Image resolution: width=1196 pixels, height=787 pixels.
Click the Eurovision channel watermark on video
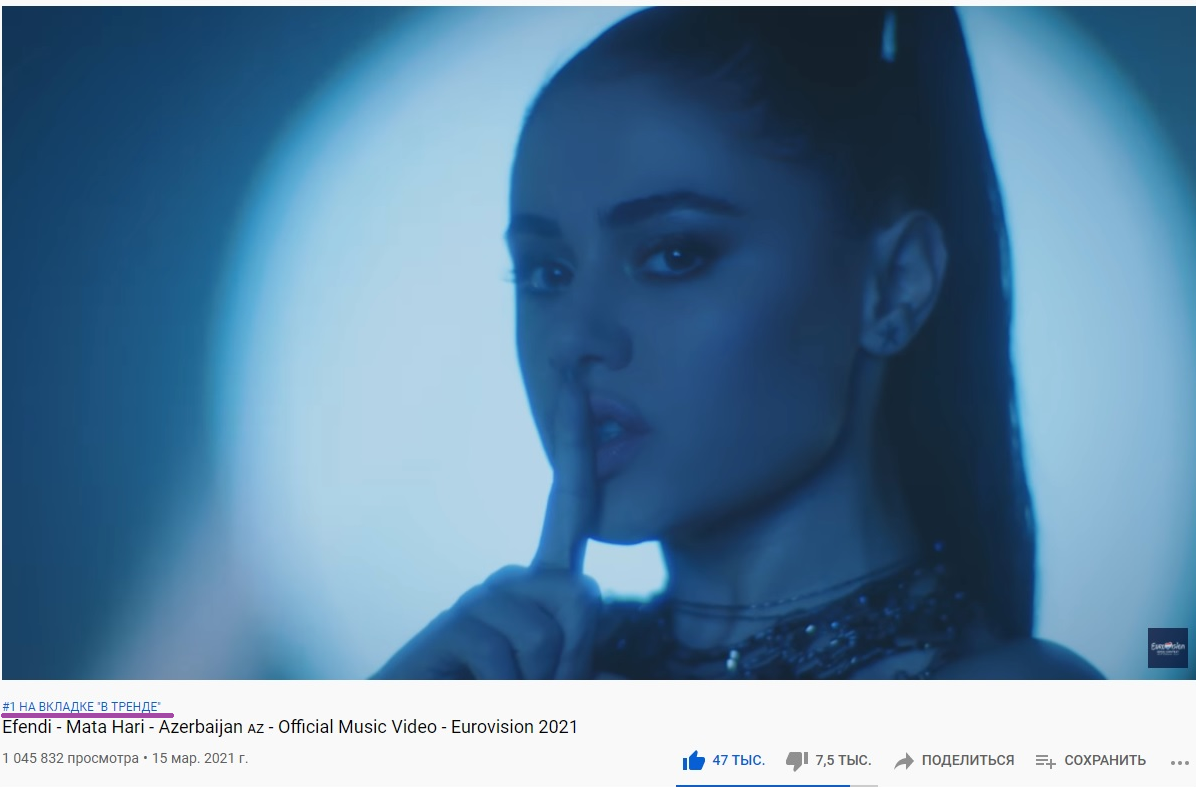coord(1168,647)
